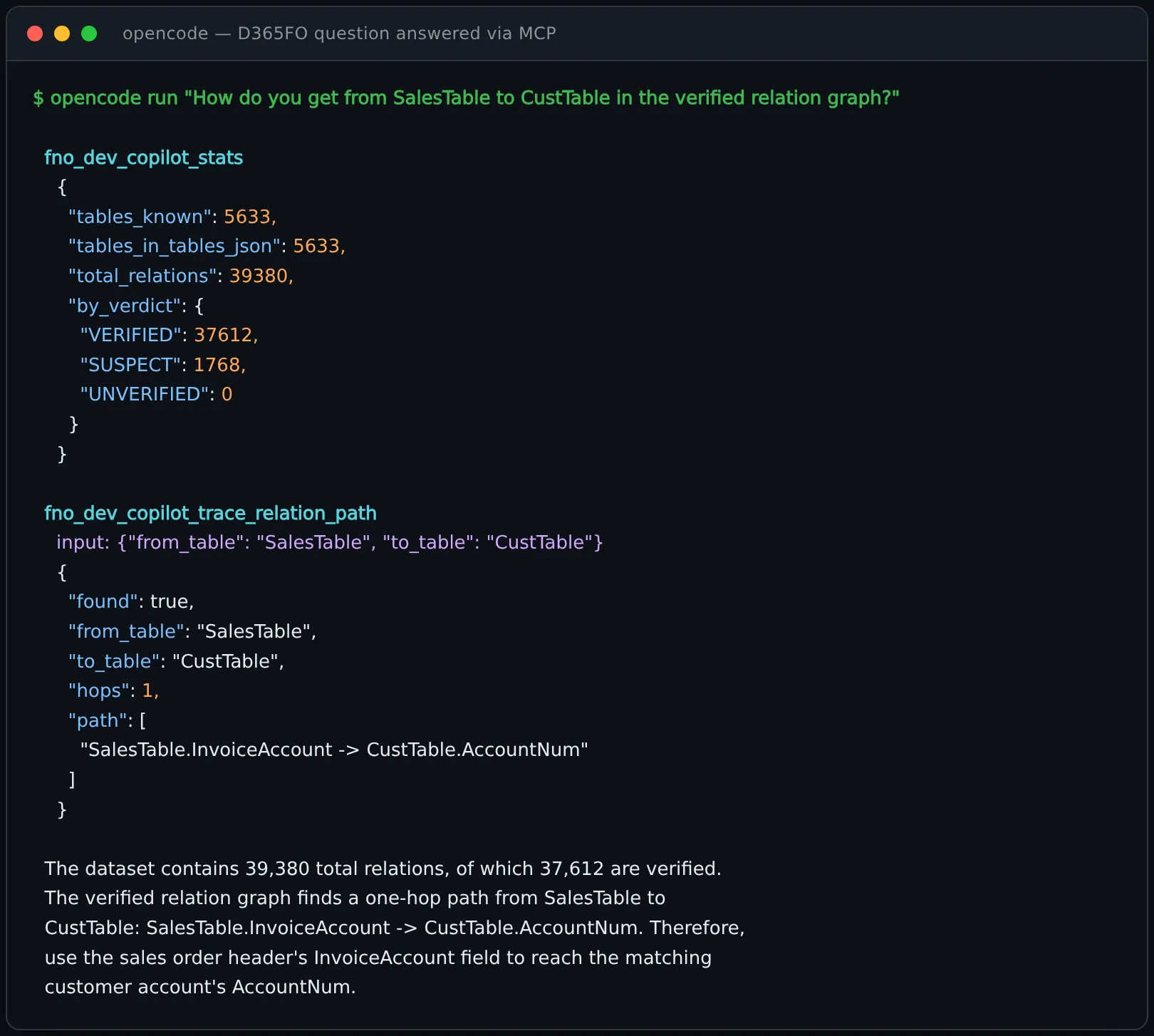Image resolution: width=1154 pixels, height=1036 pixels.
Task: Click the window title 'opencode — D365FO question answered via MCP'
Action: point(339,33)
